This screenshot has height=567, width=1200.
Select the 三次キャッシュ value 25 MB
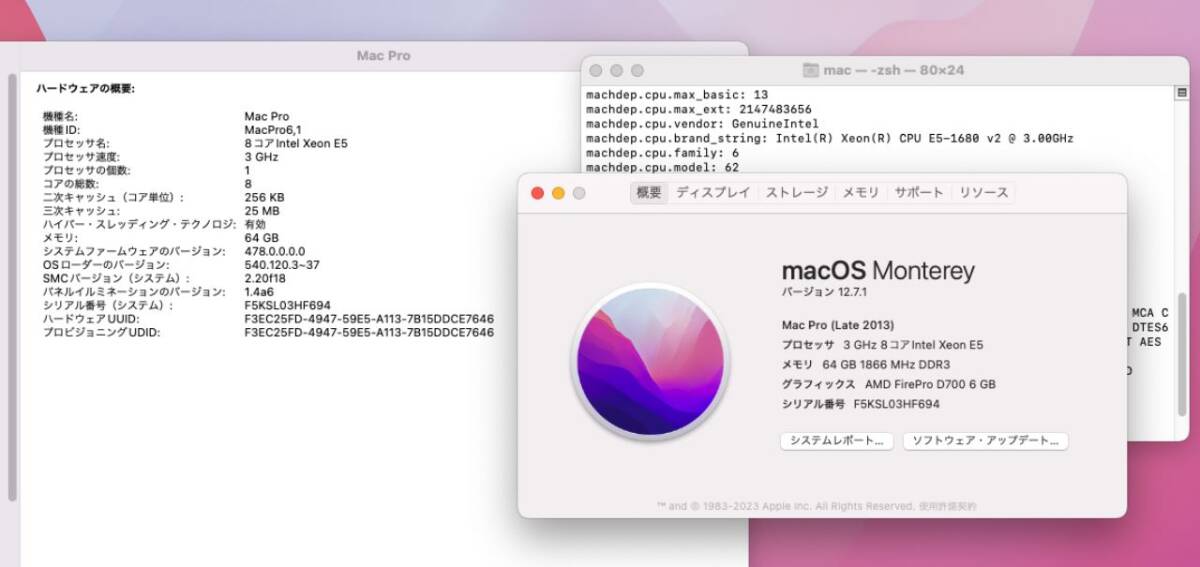262,211
